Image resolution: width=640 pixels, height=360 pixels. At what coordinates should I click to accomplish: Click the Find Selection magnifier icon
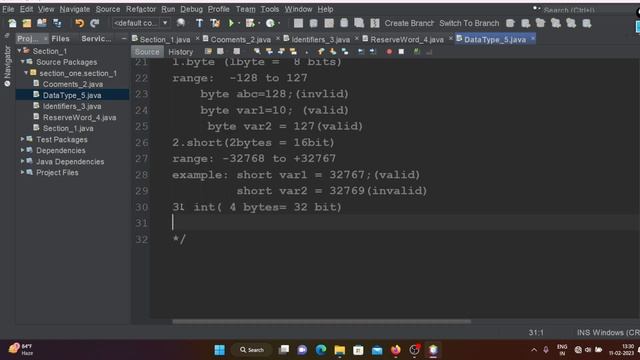[257, 51]
